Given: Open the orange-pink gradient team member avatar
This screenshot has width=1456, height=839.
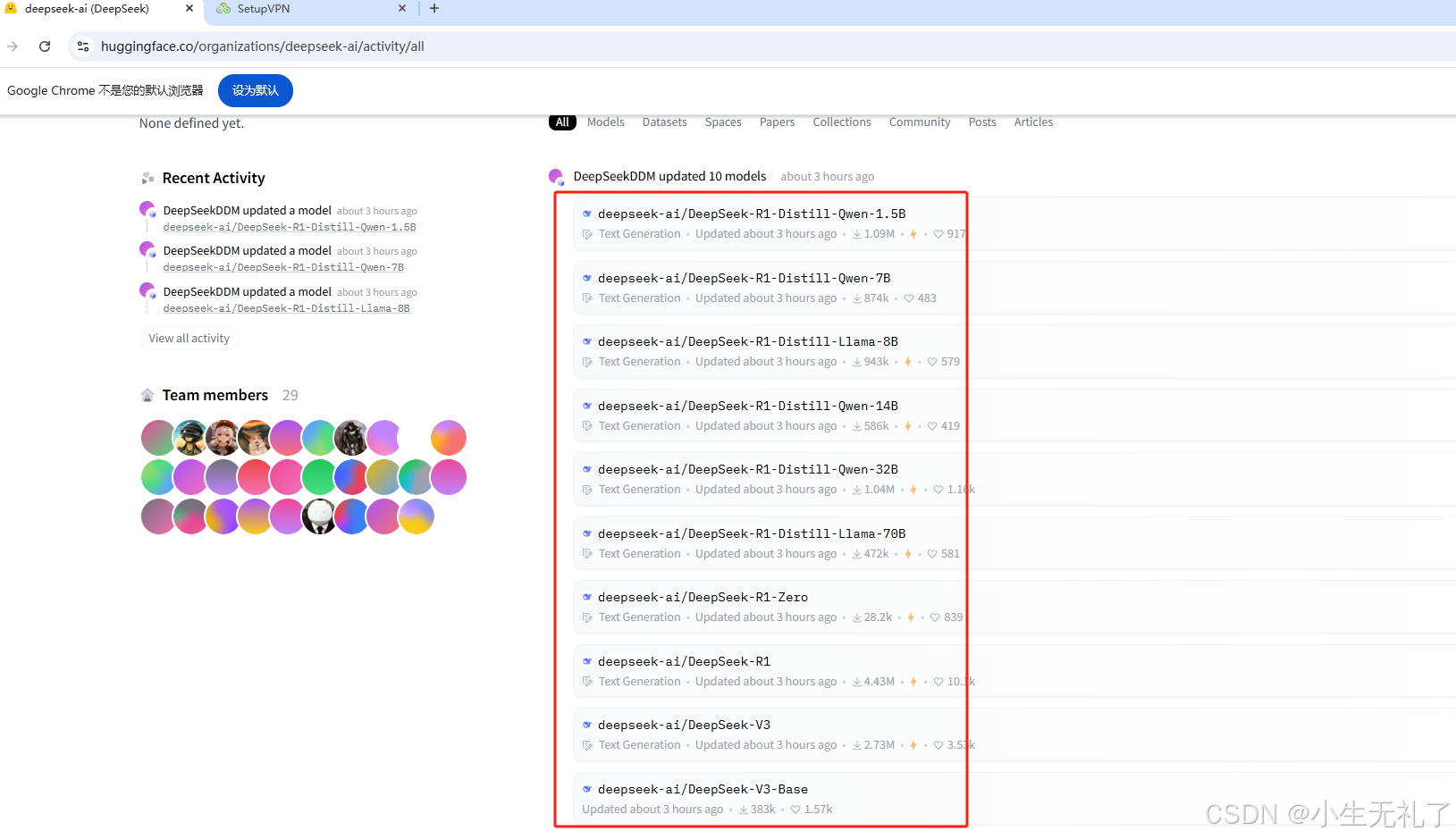Looking at the screenshot, I should pos(448,438).
